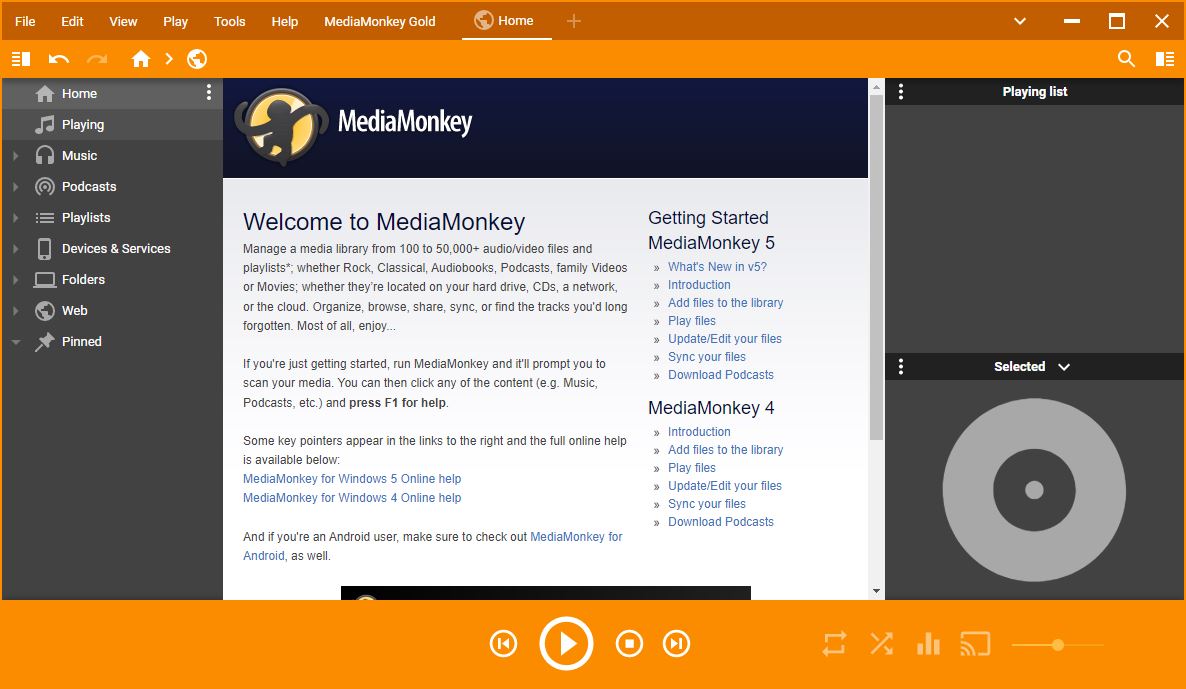The image size is (1186, 689).
Task: Open the equalizer bars icon
Action: click(928, 644)
